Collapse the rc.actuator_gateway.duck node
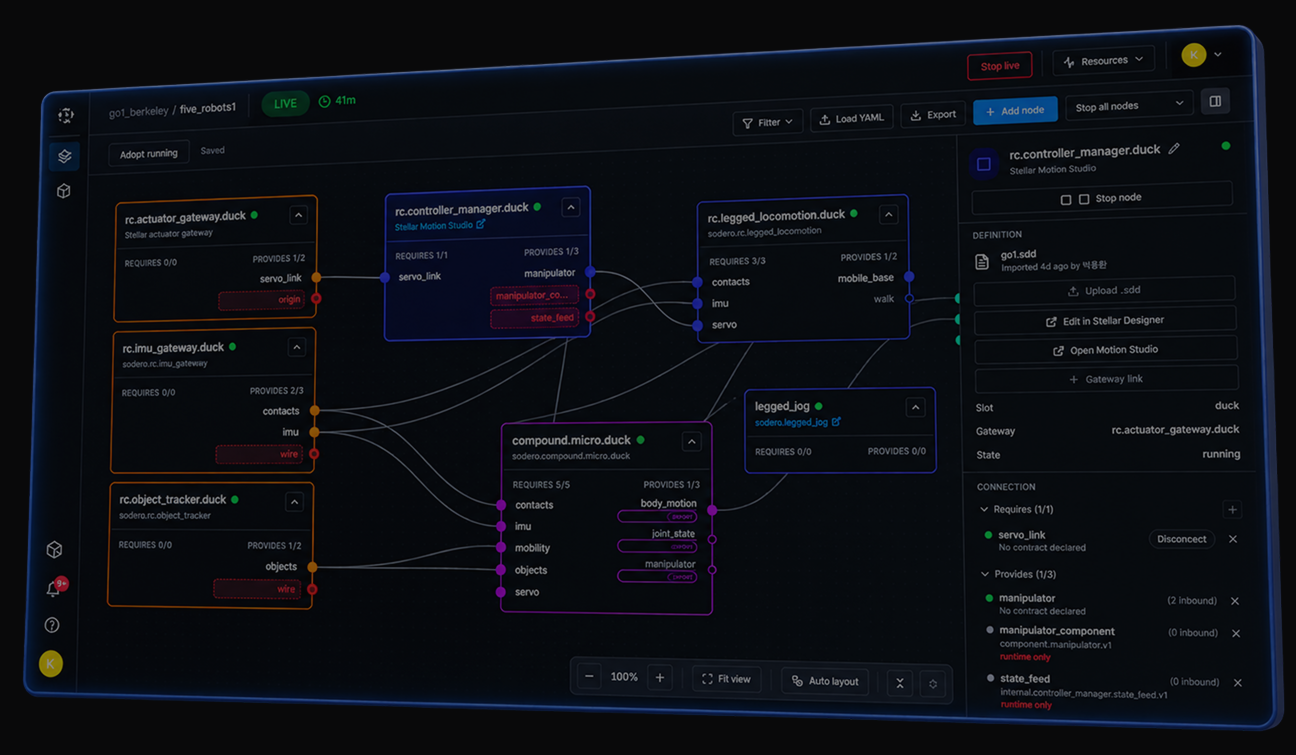1296x755 pixels. pos(298,215)
